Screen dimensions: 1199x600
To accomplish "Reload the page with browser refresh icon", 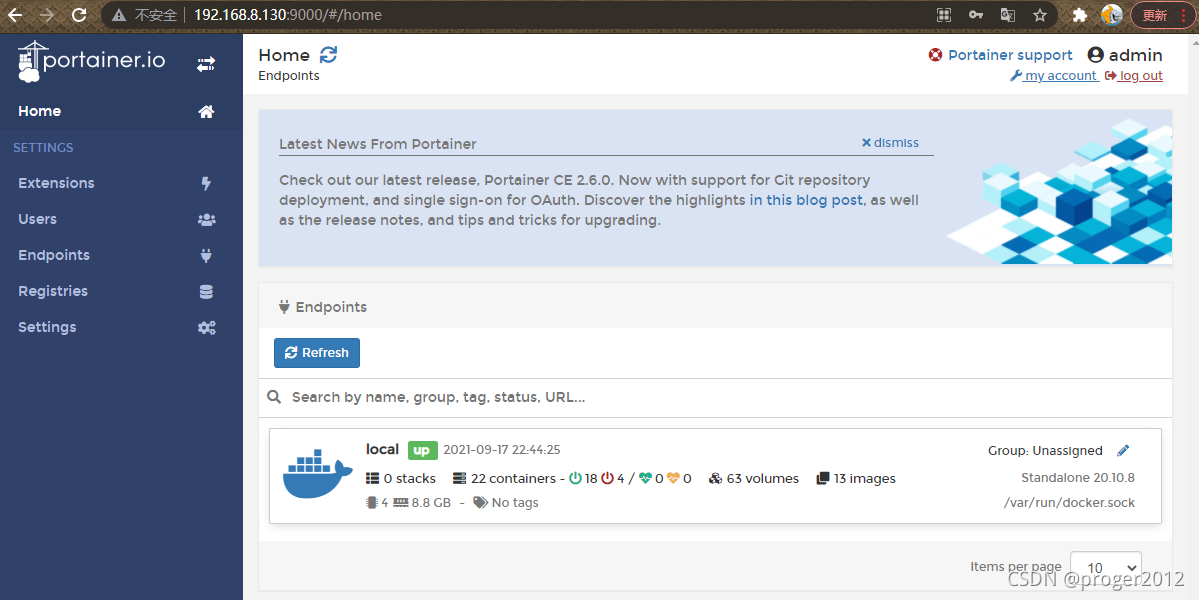I will point(78,15).
